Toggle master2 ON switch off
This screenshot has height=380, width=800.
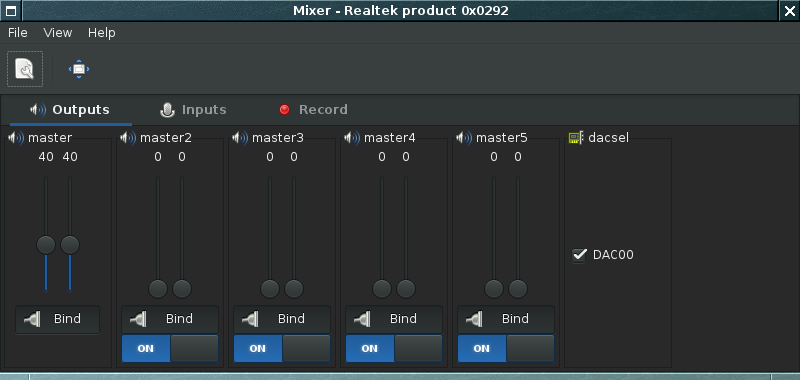pyautogui.click(x=170, y=348)
